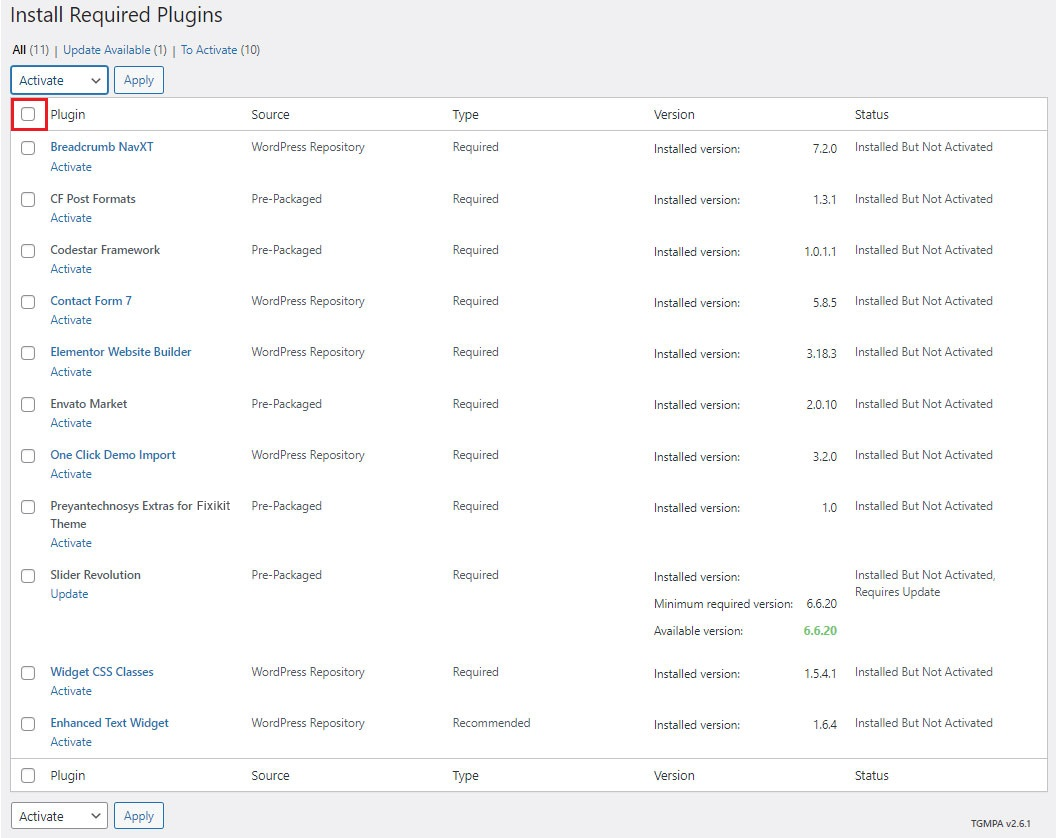
Task: Click Contact Form 7 installed version 5.8.5
Action: coord(824,303)
